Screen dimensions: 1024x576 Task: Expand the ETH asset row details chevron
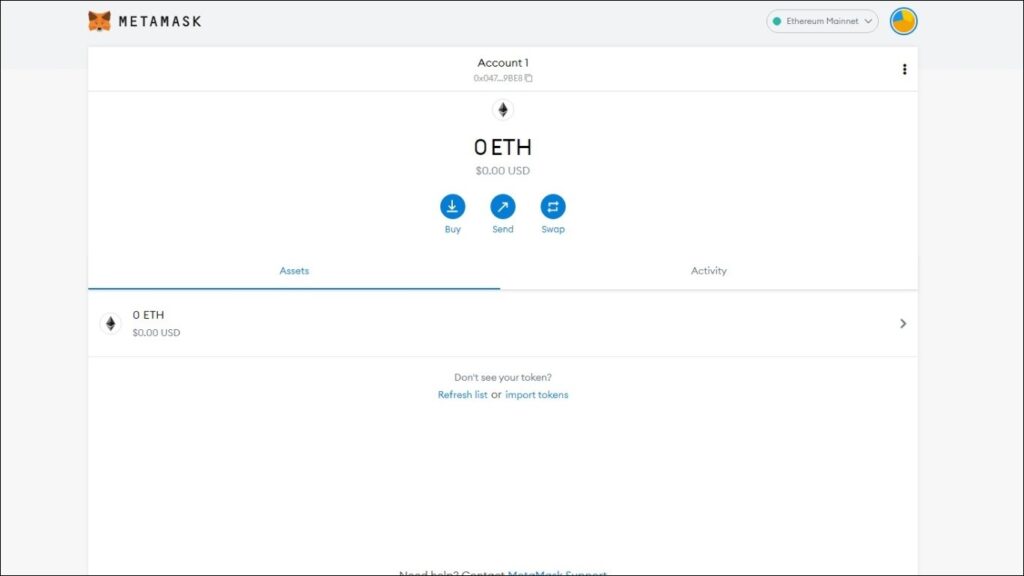click(x=903, y=322)
